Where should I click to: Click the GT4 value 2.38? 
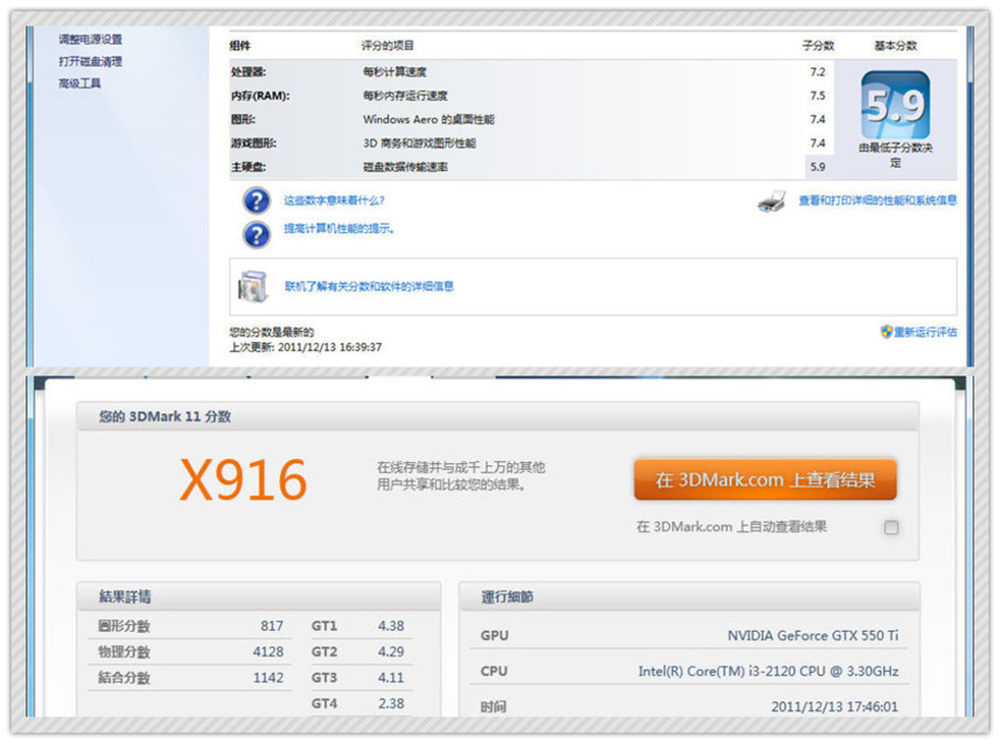(x=391, y=703)
